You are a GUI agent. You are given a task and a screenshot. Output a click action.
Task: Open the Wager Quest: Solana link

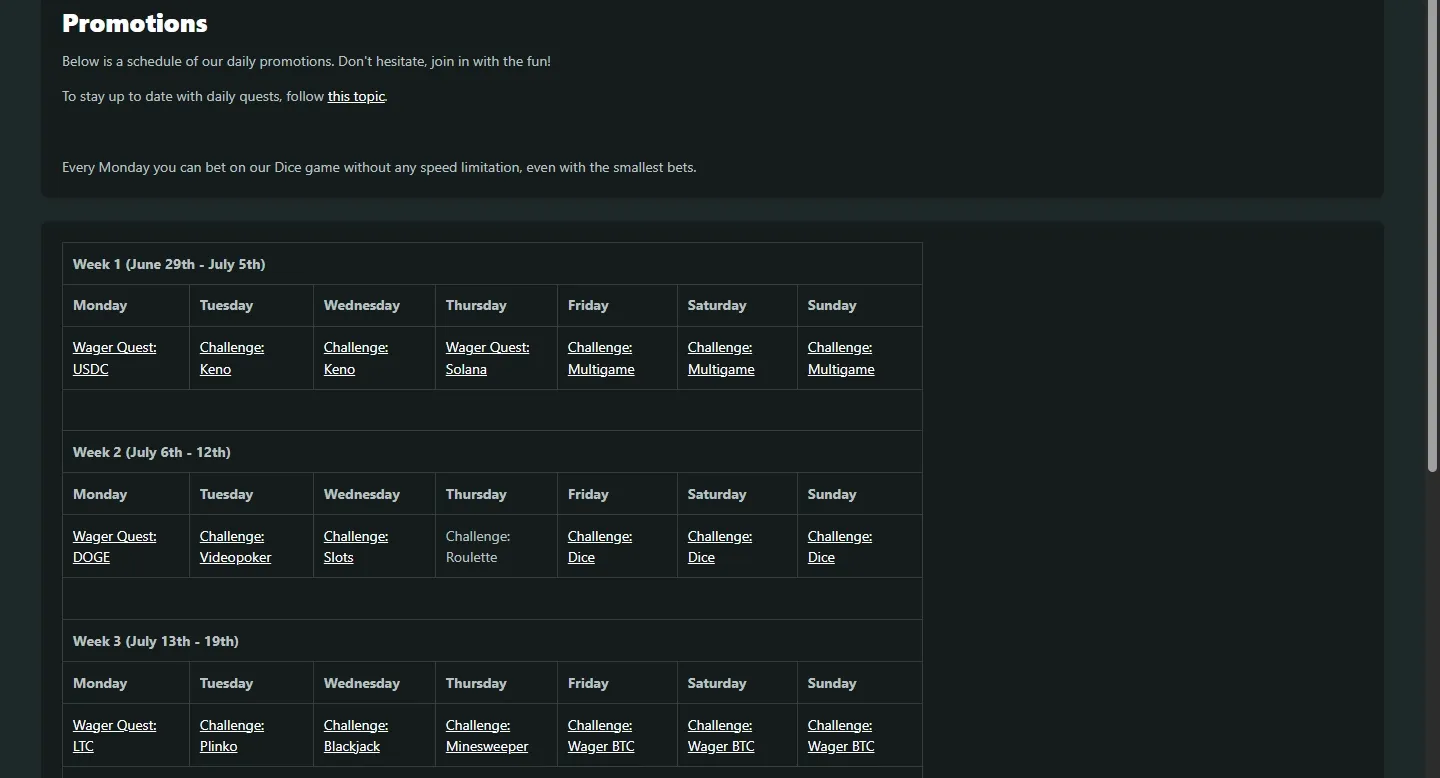point(488,358)
